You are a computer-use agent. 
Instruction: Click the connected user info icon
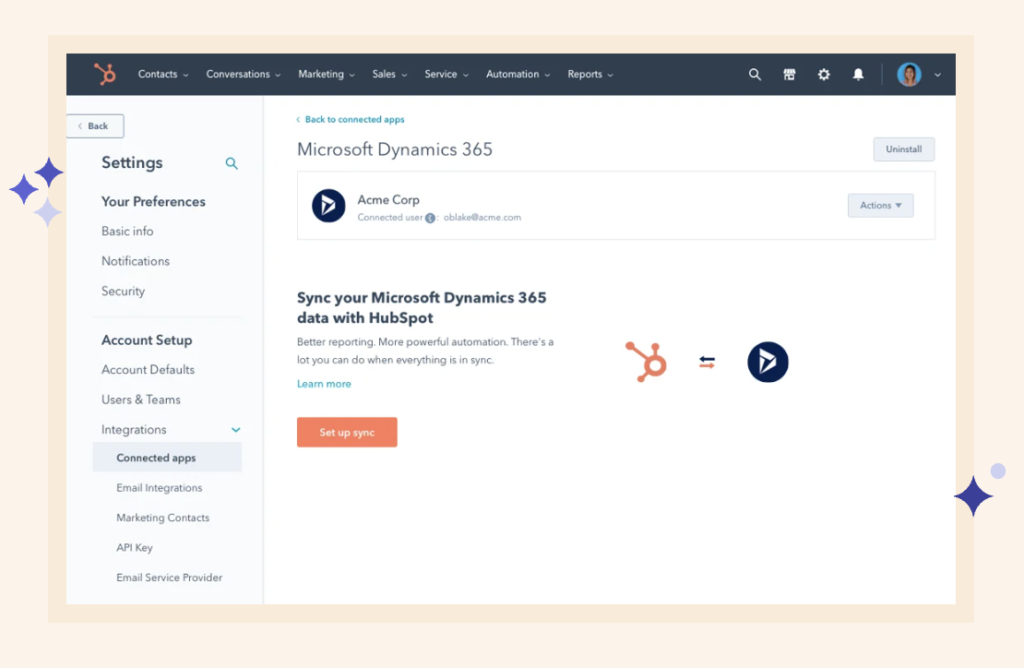430,218
